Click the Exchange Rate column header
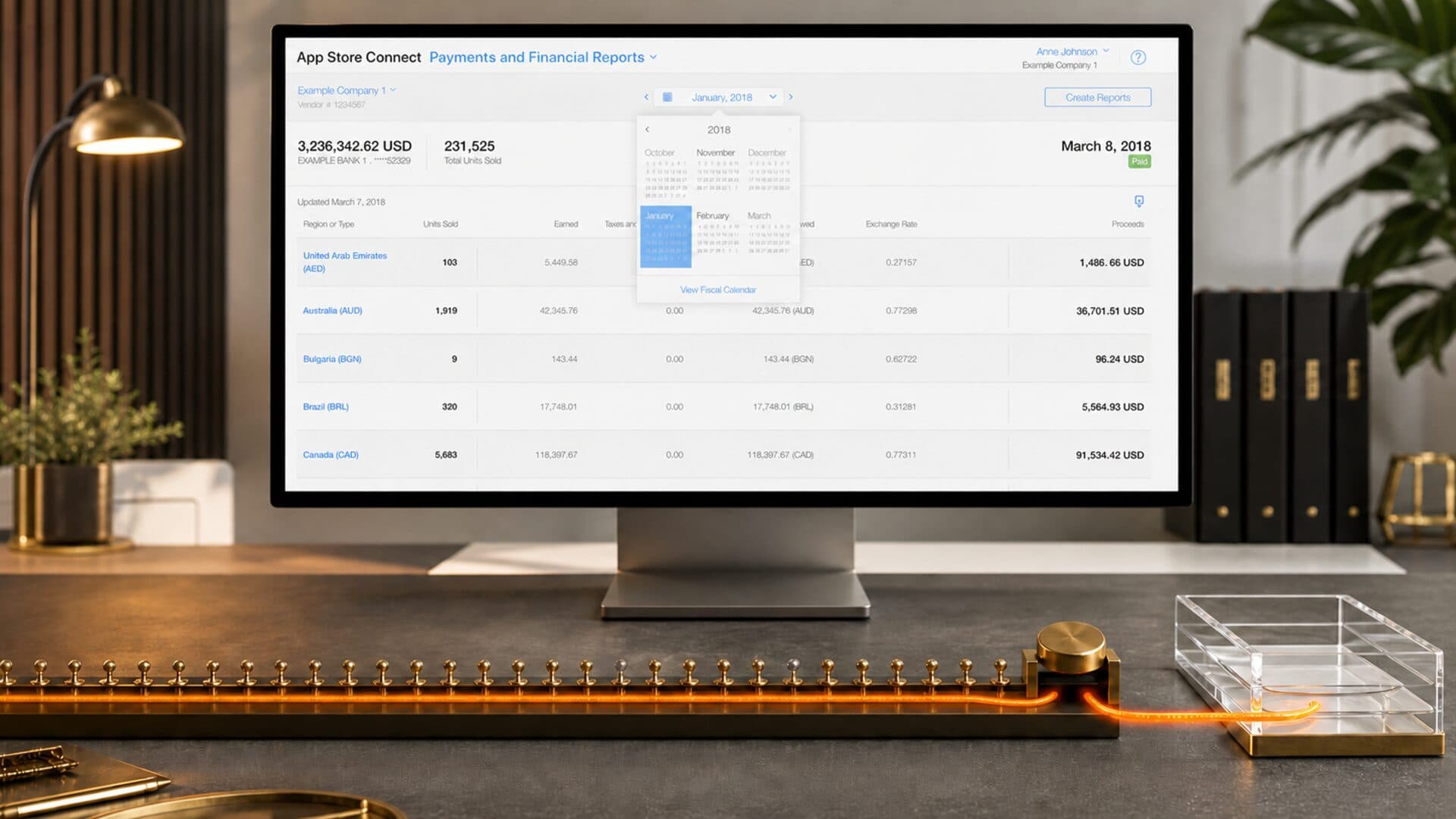1456x819 pixels. (x=891, y=224)
